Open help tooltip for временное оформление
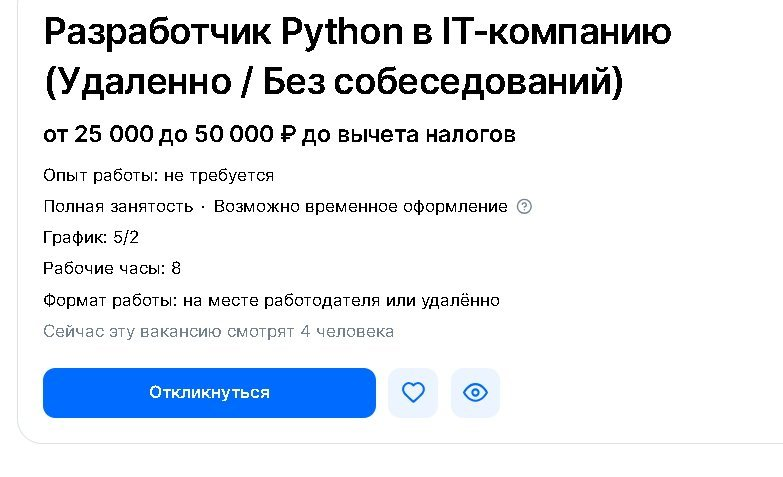Image resolution: width=783 pixels, height=477 pixels. coord(524,206)
